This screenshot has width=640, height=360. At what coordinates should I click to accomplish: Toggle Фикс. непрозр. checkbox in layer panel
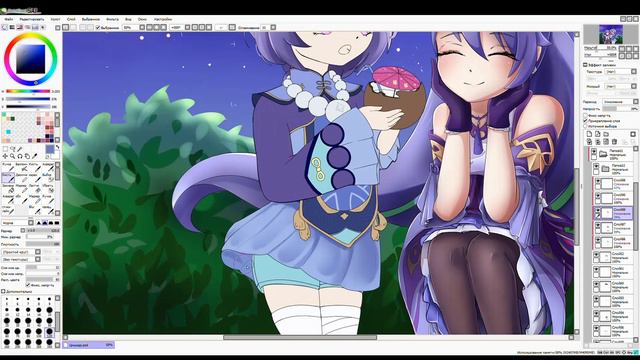[586, 116]
